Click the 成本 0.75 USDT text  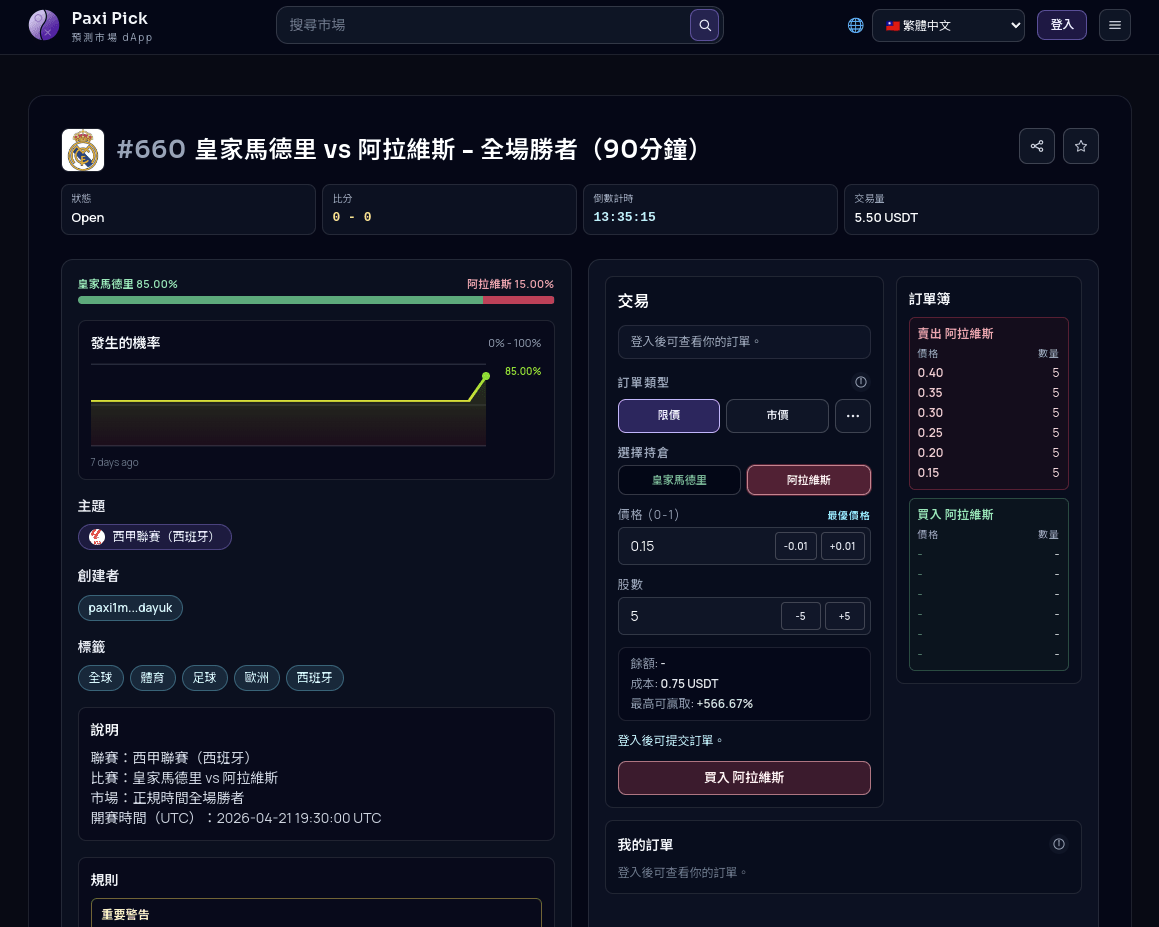pyautogui.click(x=674, y=684)
